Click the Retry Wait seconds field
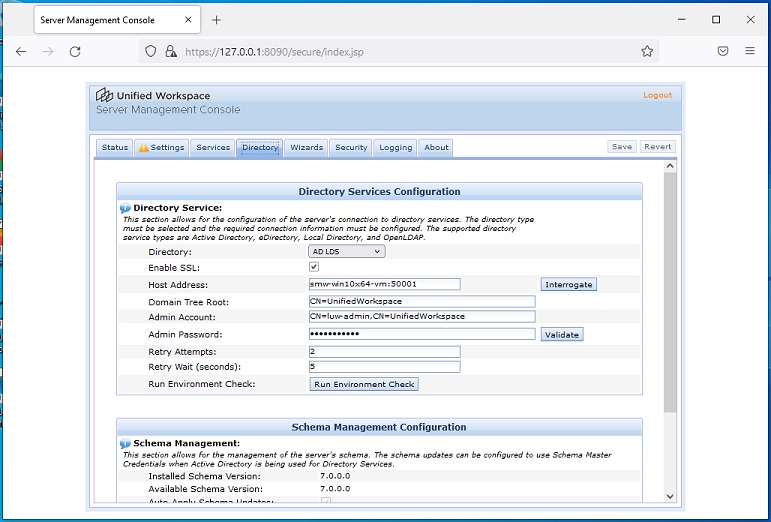 (x=385, y=367)
